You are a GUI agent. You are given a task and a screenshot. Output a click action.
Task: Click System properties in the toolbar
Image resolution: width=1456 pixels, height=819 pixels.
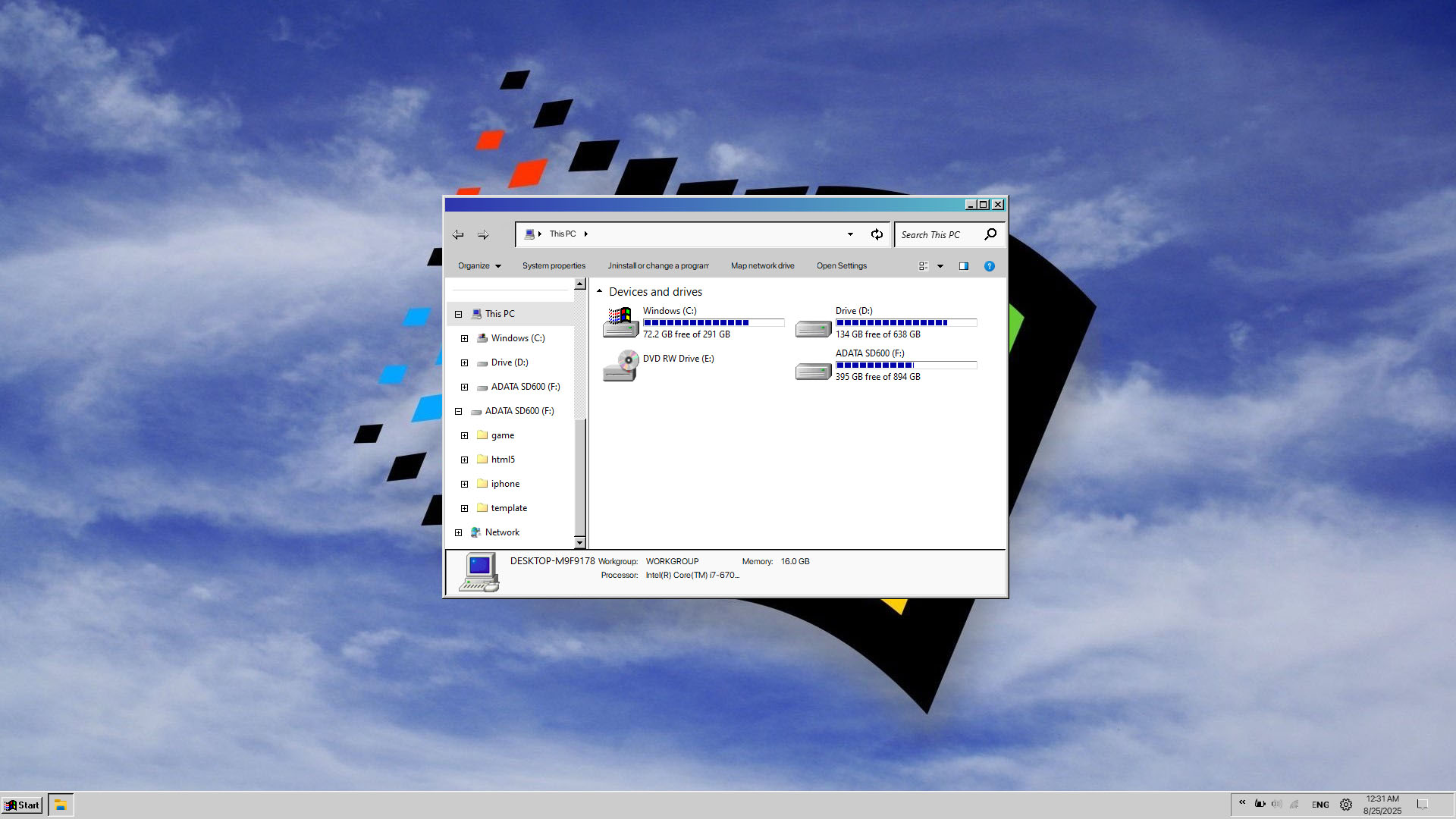tap(554, 266)
